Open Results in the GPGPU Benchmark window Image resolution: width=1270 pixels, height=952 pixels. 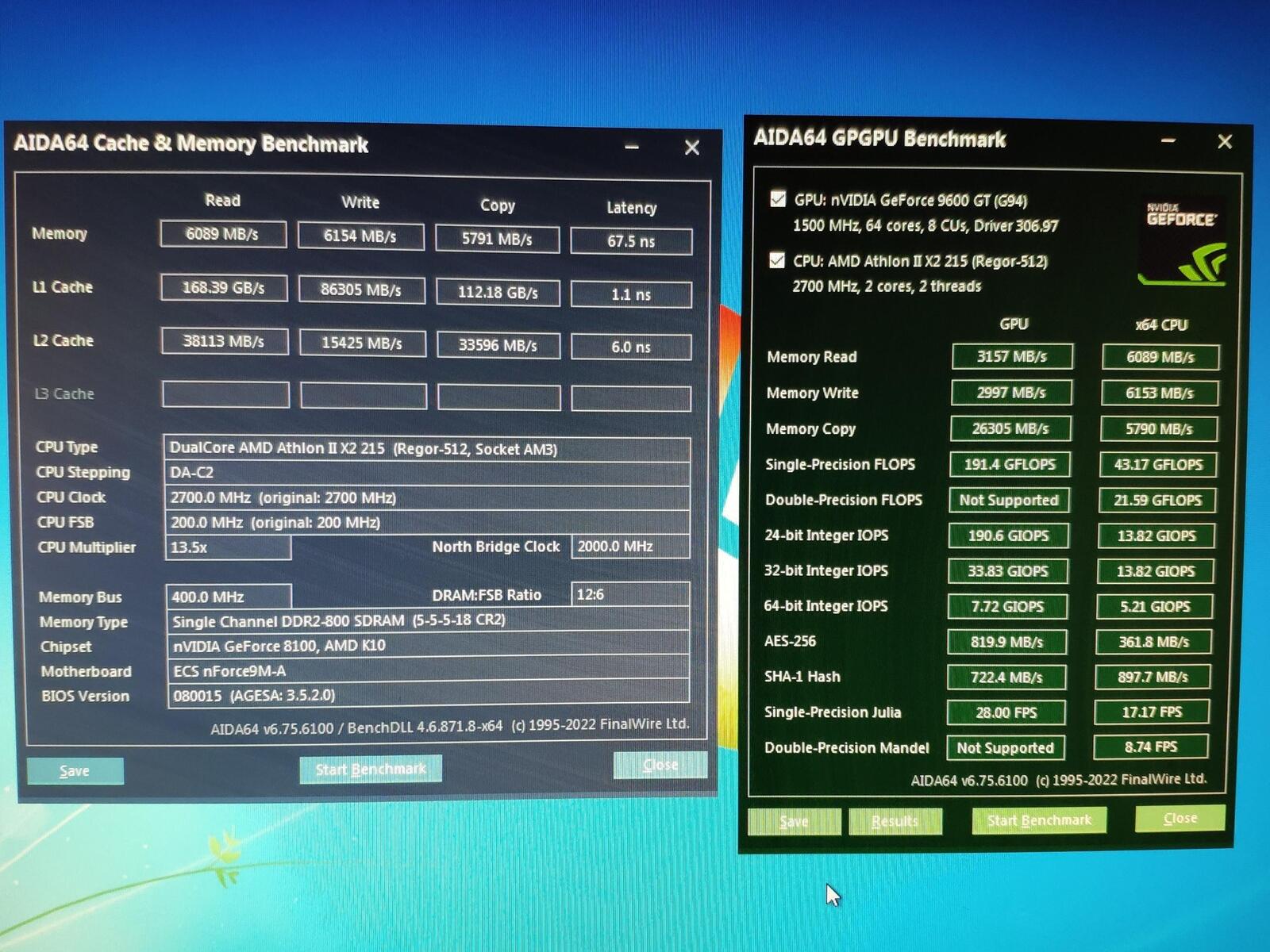click(x=895, y=821)
